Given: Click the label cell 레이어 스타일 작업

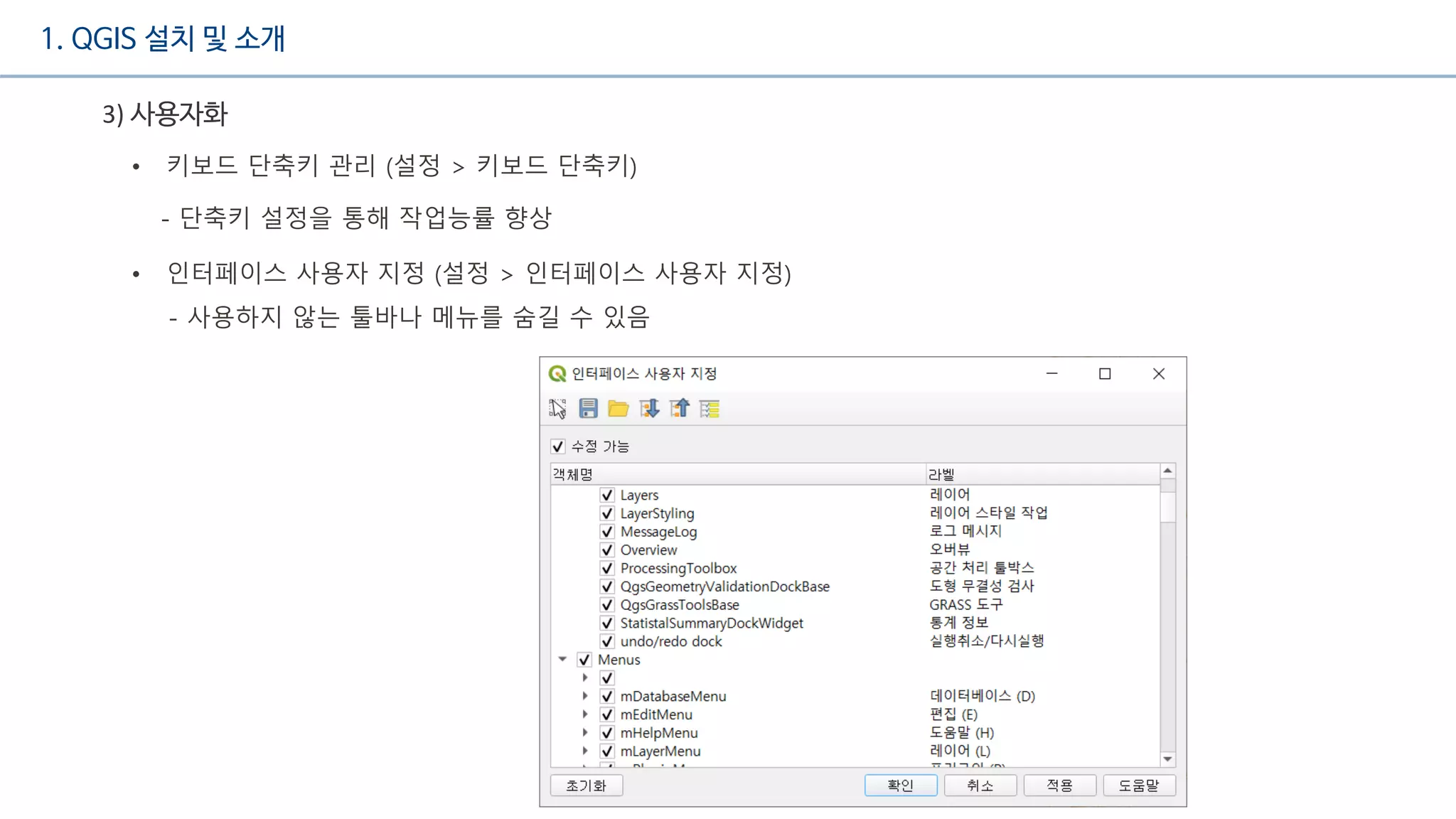Looking at the screenshot, I should tap(988, 513).
